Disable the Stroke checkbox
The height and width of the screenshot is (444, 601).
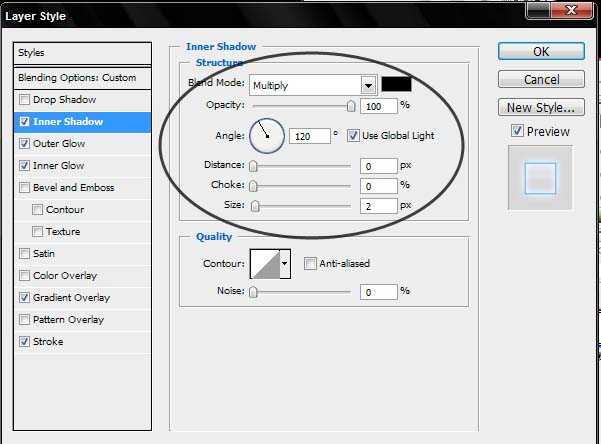(24, 341)
